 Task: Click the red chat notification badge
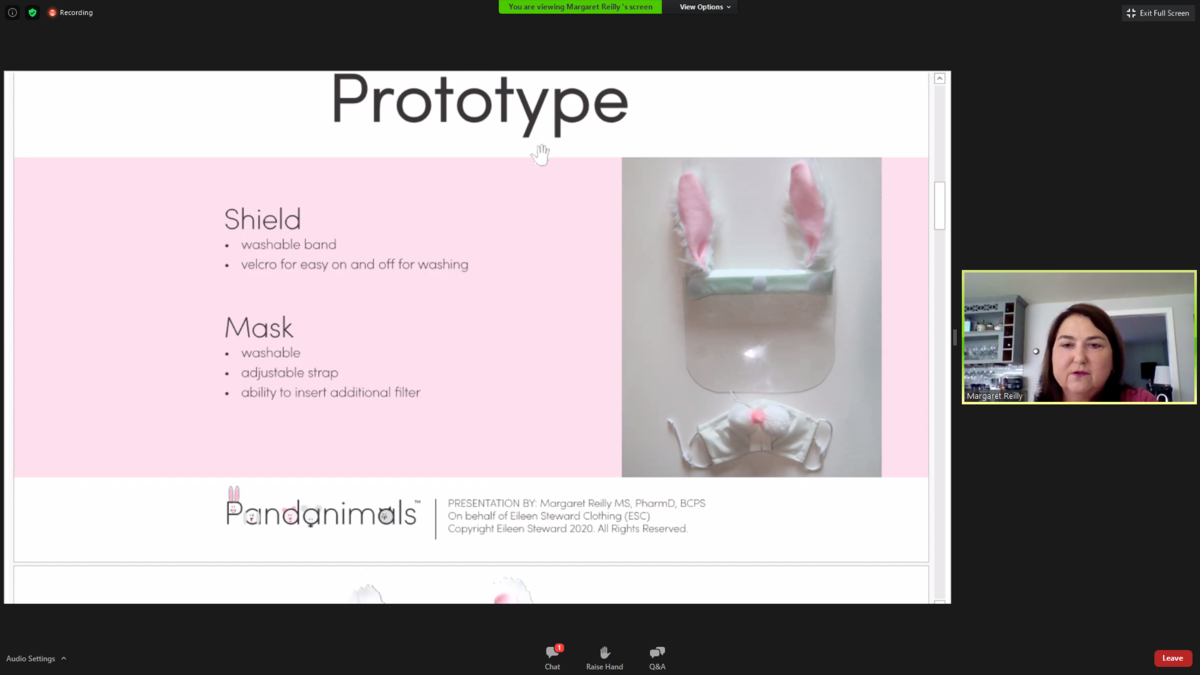[559, 648]
